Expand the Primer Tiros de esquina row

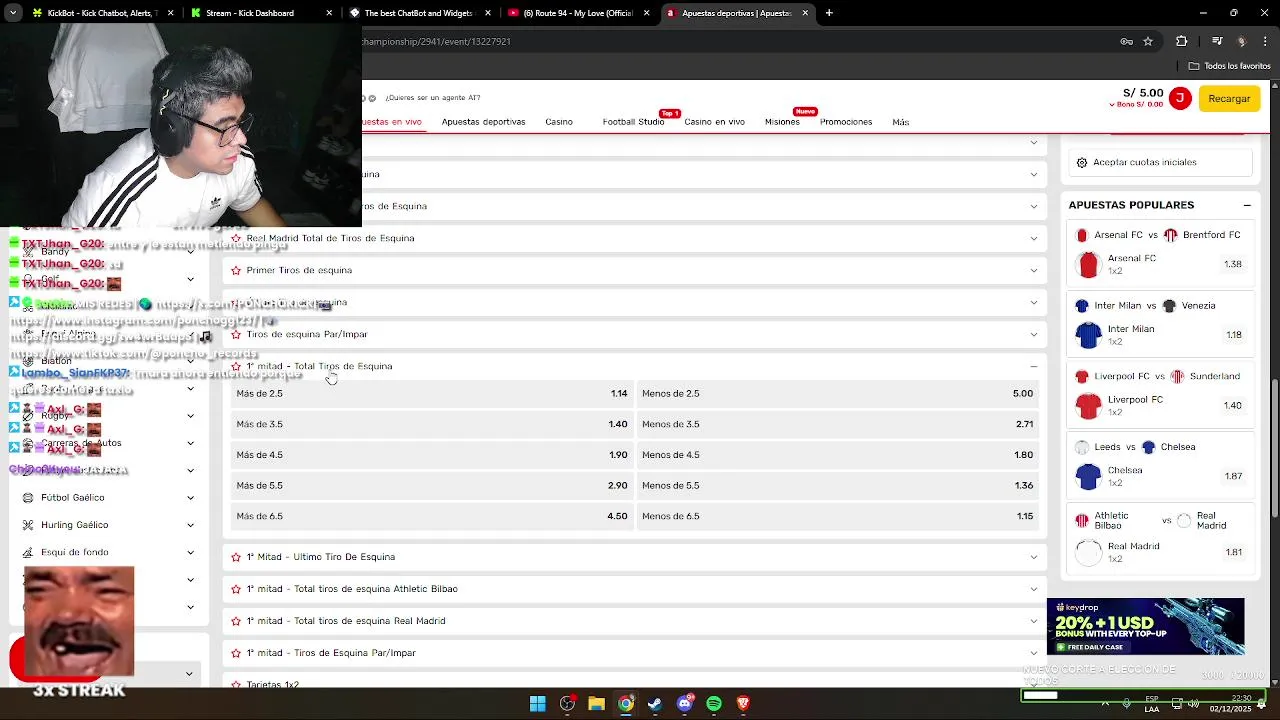tap(1034, 270)
